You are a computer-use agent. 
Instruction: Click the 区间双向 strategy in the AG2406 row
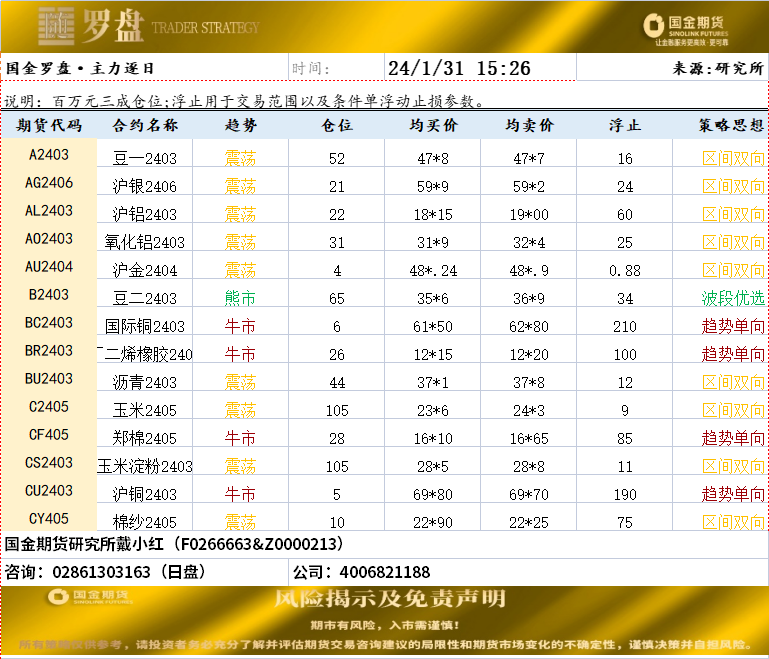pyautogui.click(x=733, y=186)
